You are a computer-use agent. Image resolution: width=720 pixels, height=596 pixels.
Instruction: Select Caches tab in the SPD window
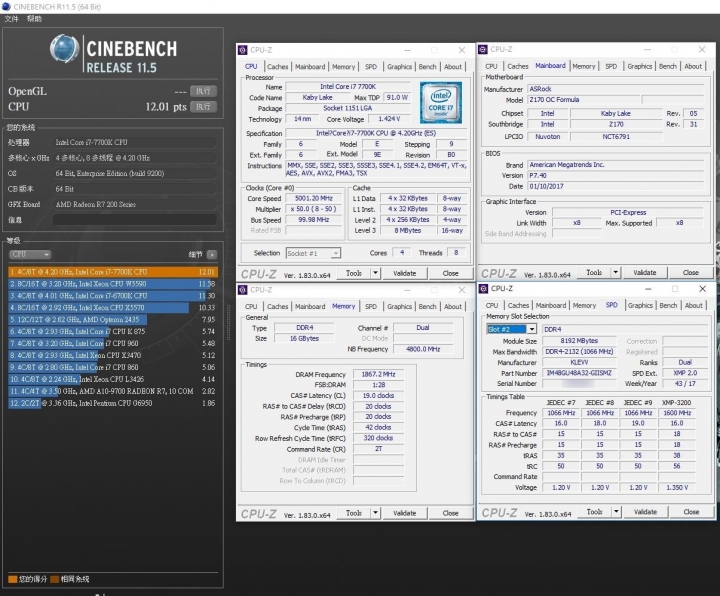click(518, 306)
